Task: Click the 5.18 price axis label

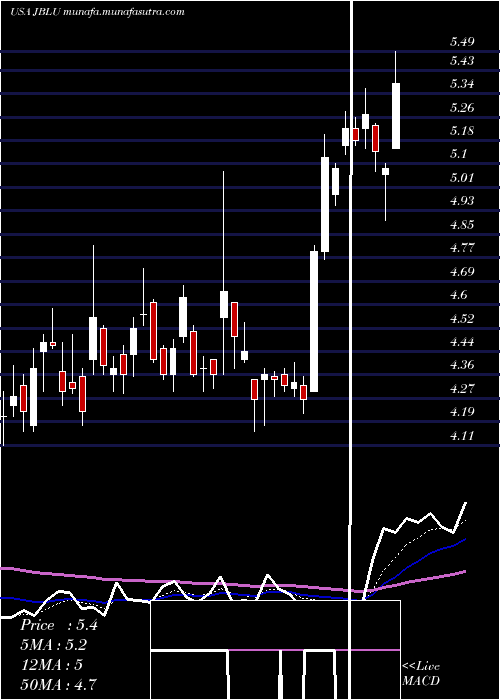Action: click(x=462, y=131)
